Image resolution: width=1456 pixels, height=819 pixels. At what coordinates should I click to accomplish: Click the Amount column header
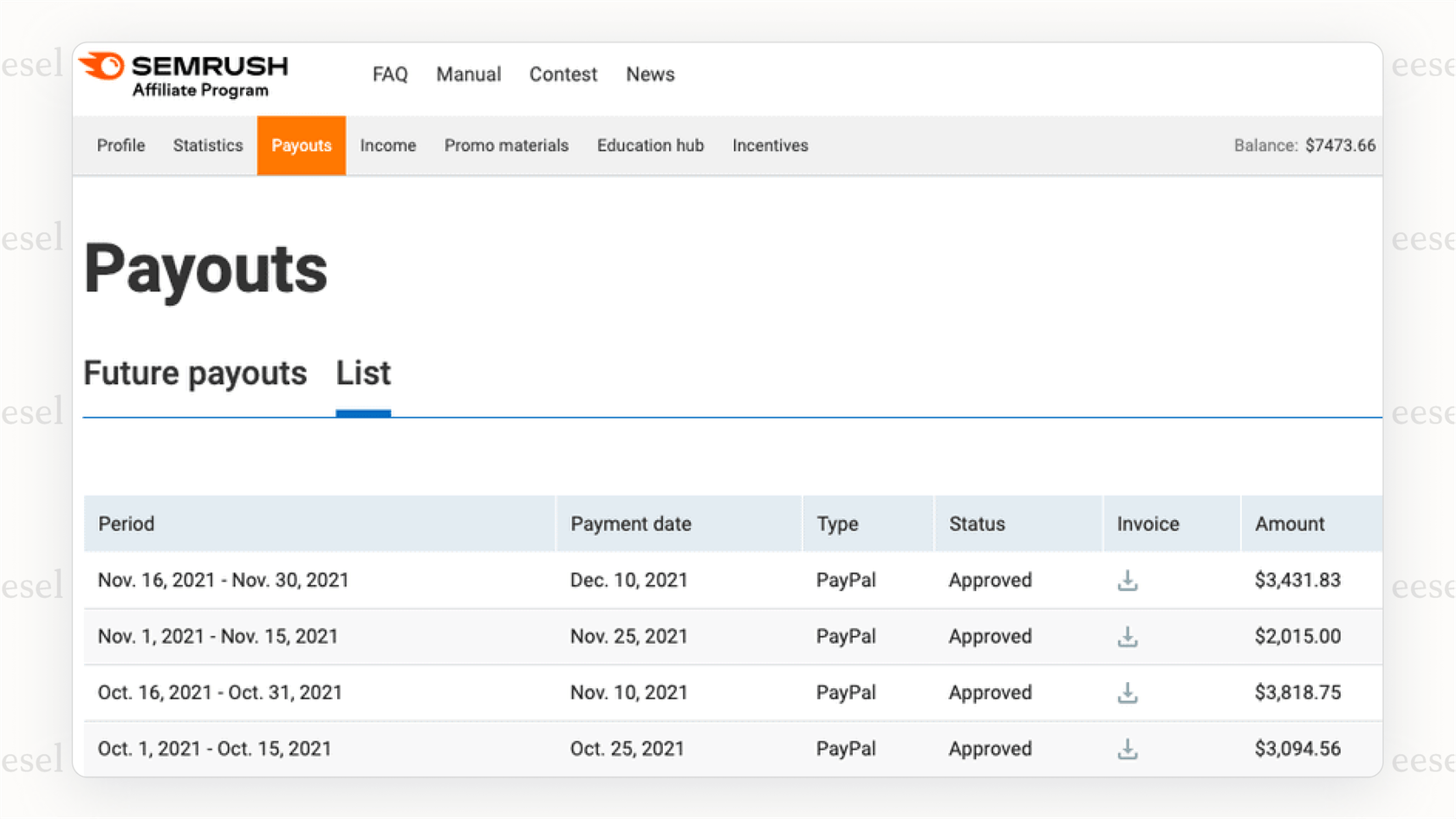[1290, 524]
